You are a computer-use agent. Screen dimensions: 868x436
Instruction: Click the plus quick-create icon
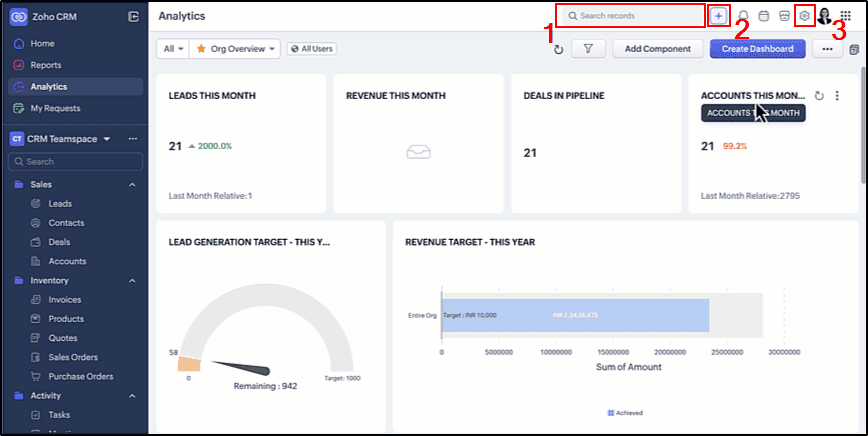[x=718, y=16]
